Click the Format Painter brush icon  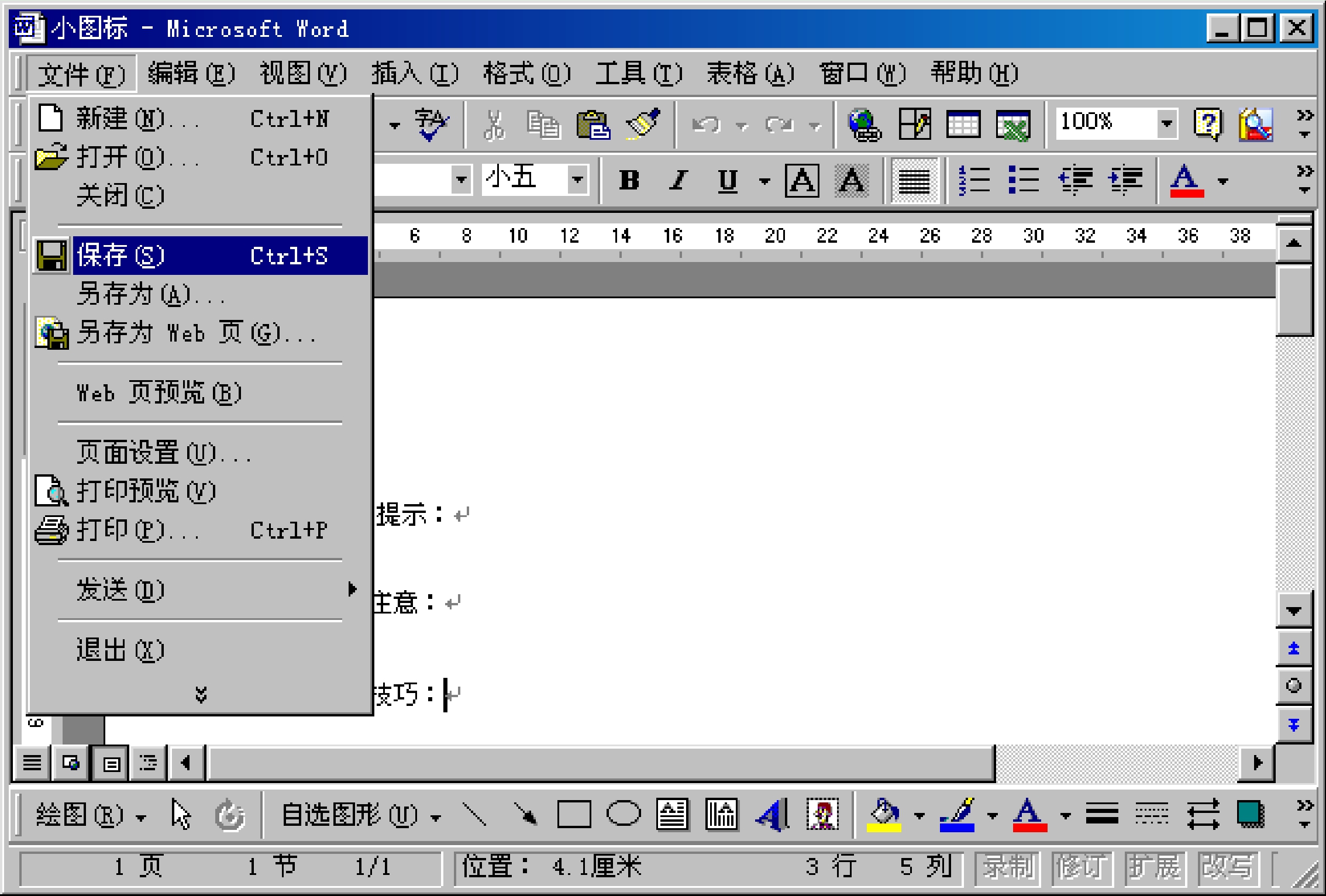[643, 124]
